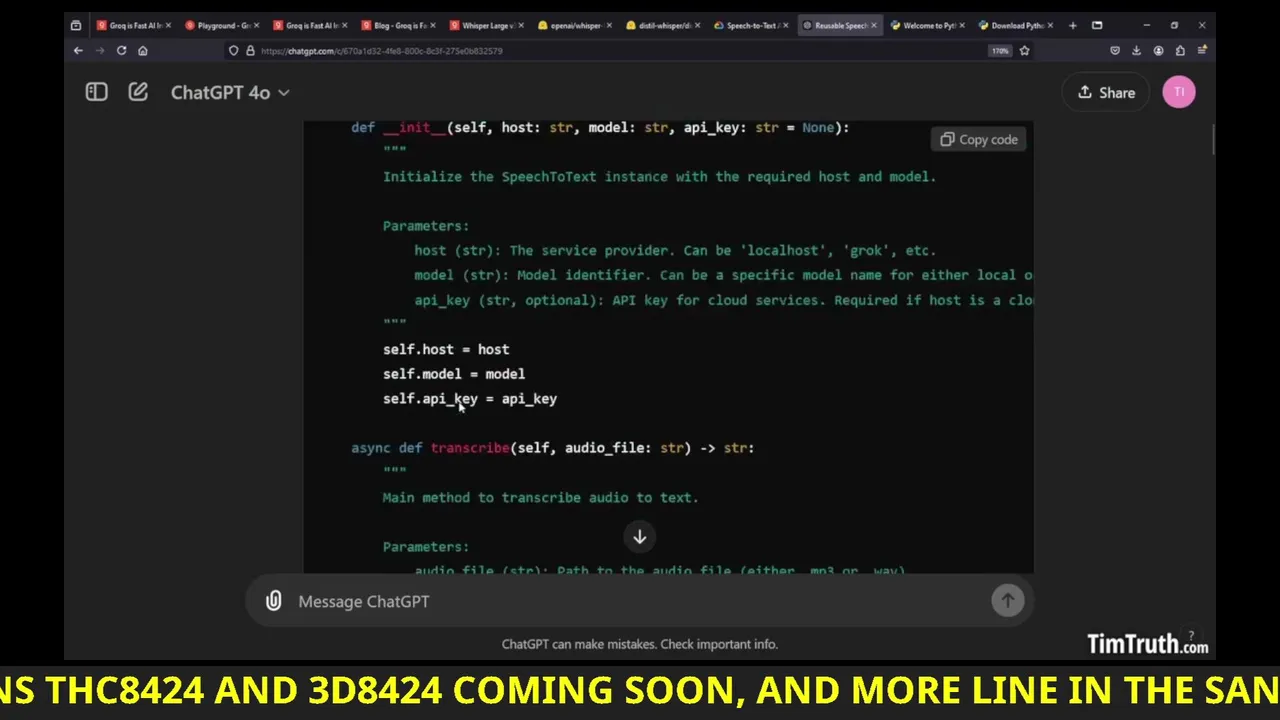Image resolution: width=1280 pixels, height=720 pixels.
Task: Switch to Welcome to Python tab
Action: tap(926, 25)
